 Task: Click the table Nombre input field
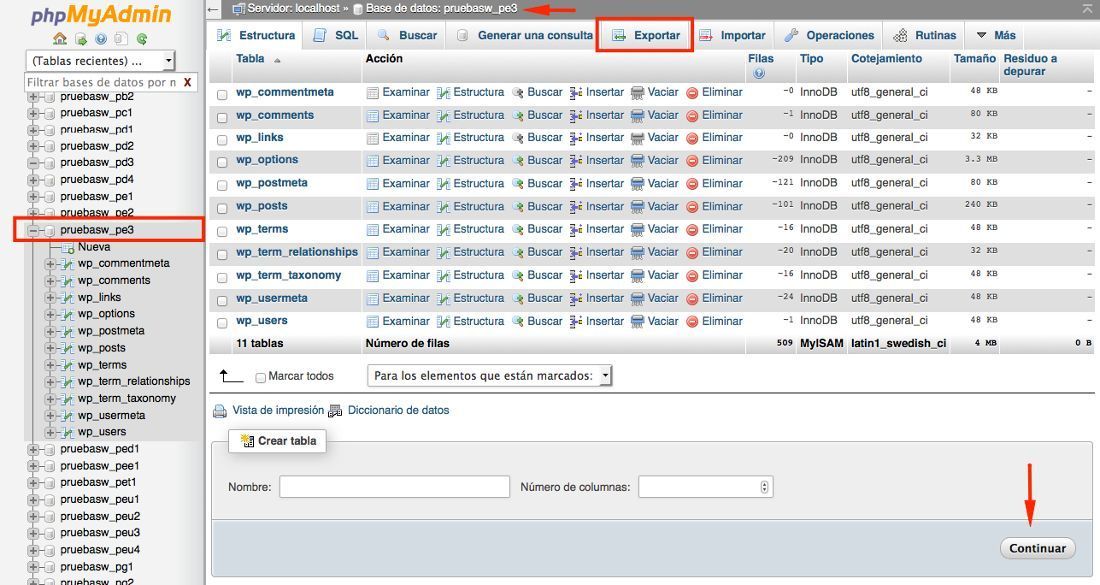click(x=392, y=487)
